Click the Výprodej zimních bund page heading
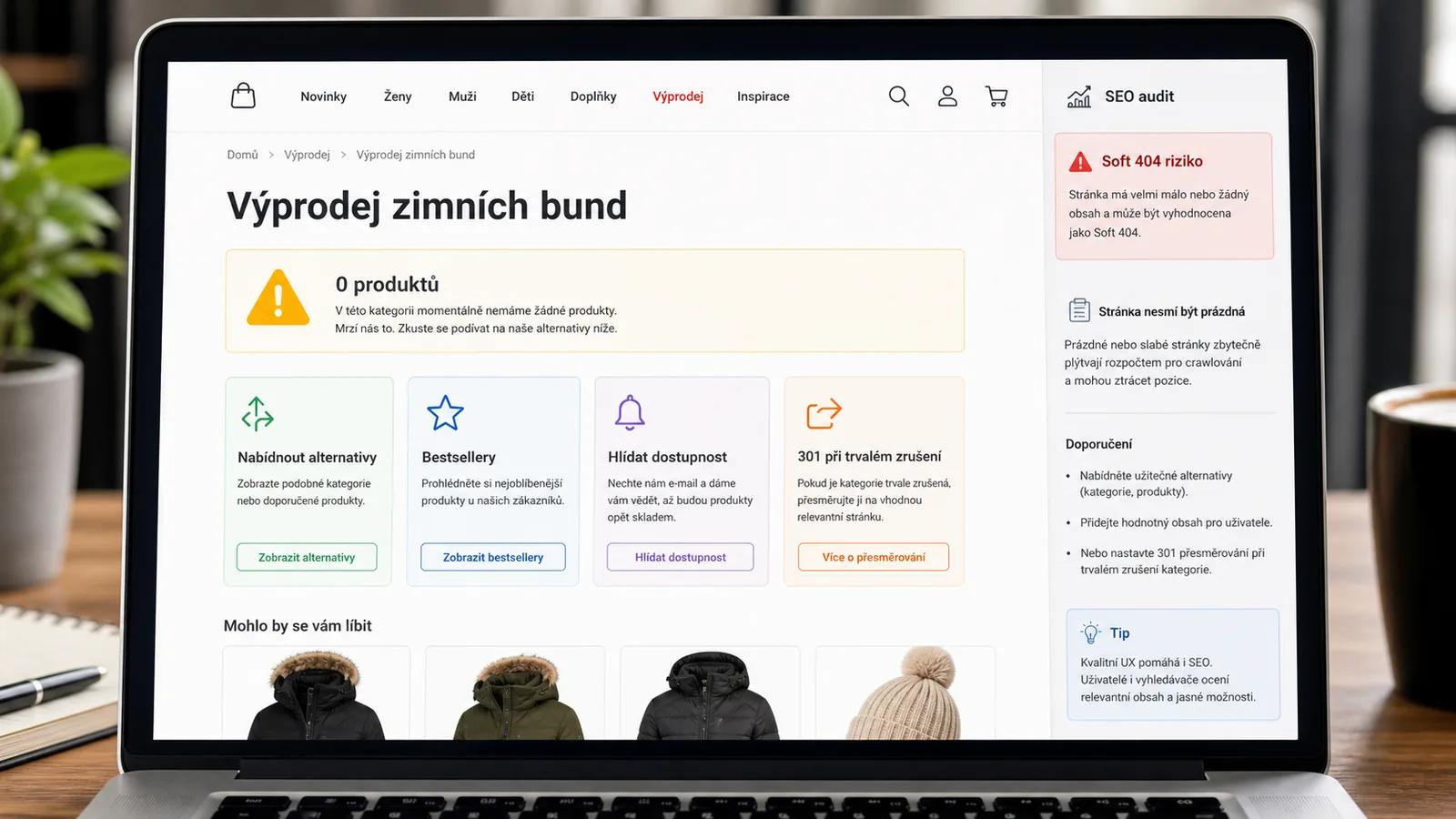 (427, 206)
